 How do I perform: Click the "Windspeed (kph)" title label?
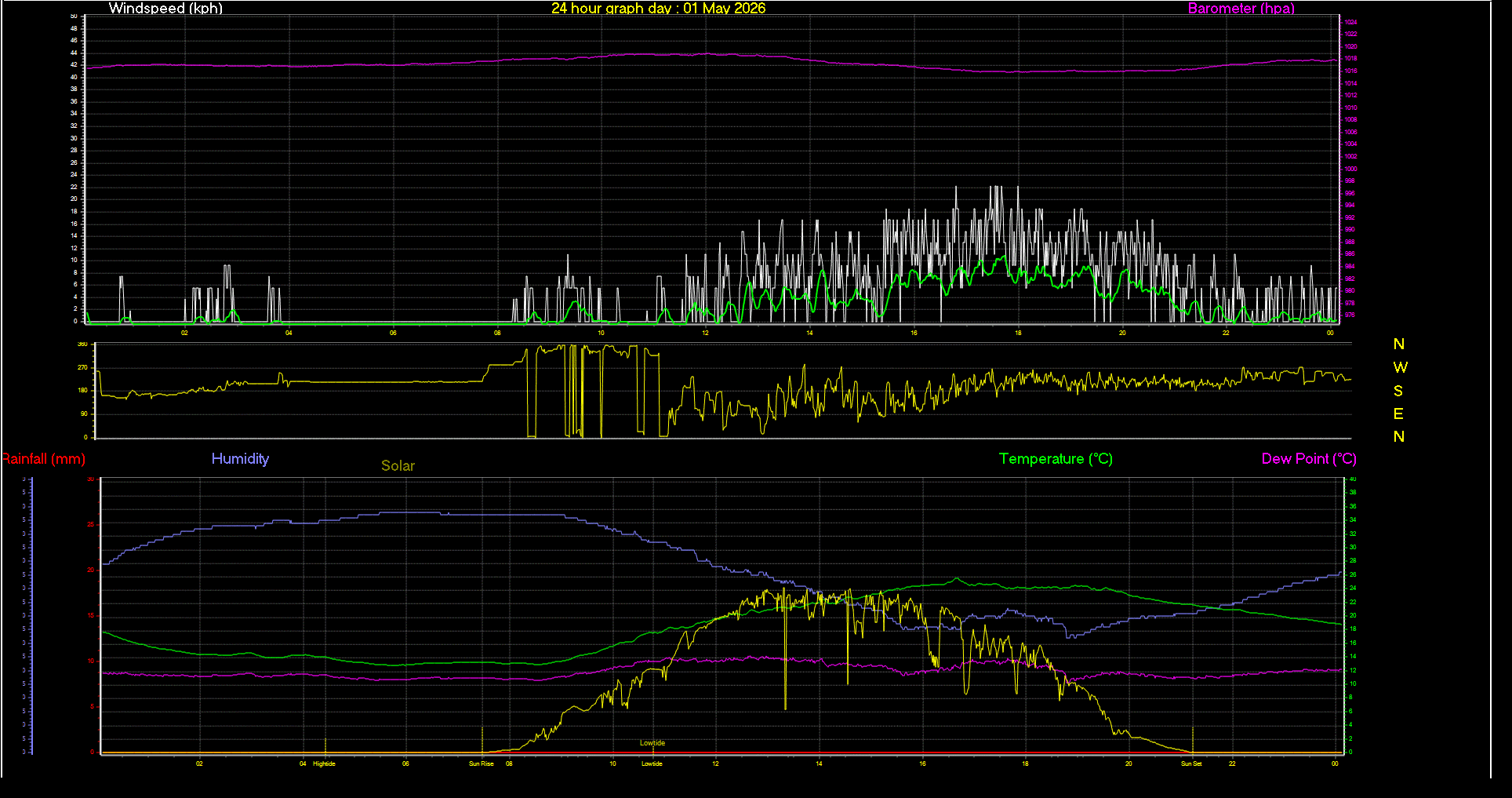click(x=165, y=9)
